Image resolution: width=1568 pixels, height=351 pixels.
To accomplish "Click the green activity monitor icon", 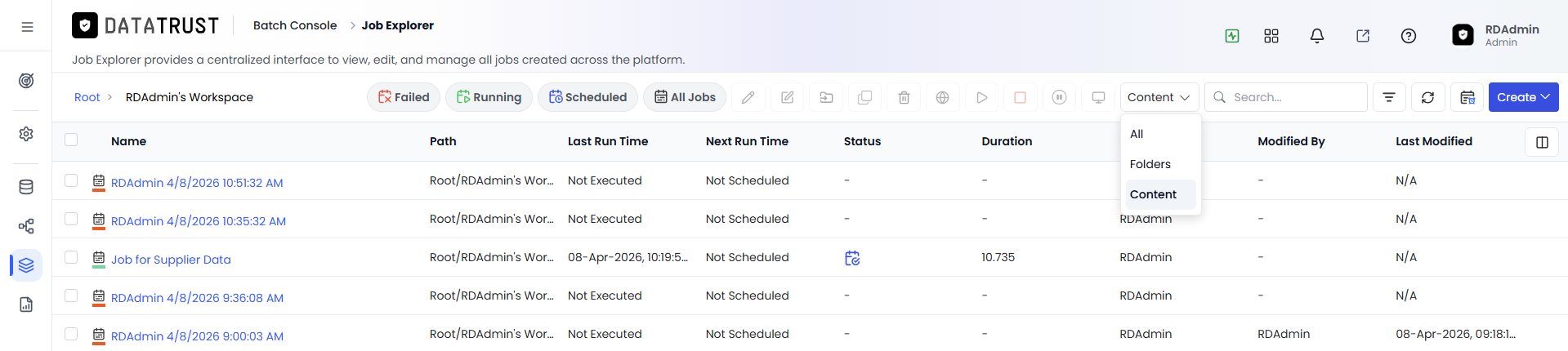I will tap(1232, 36).
